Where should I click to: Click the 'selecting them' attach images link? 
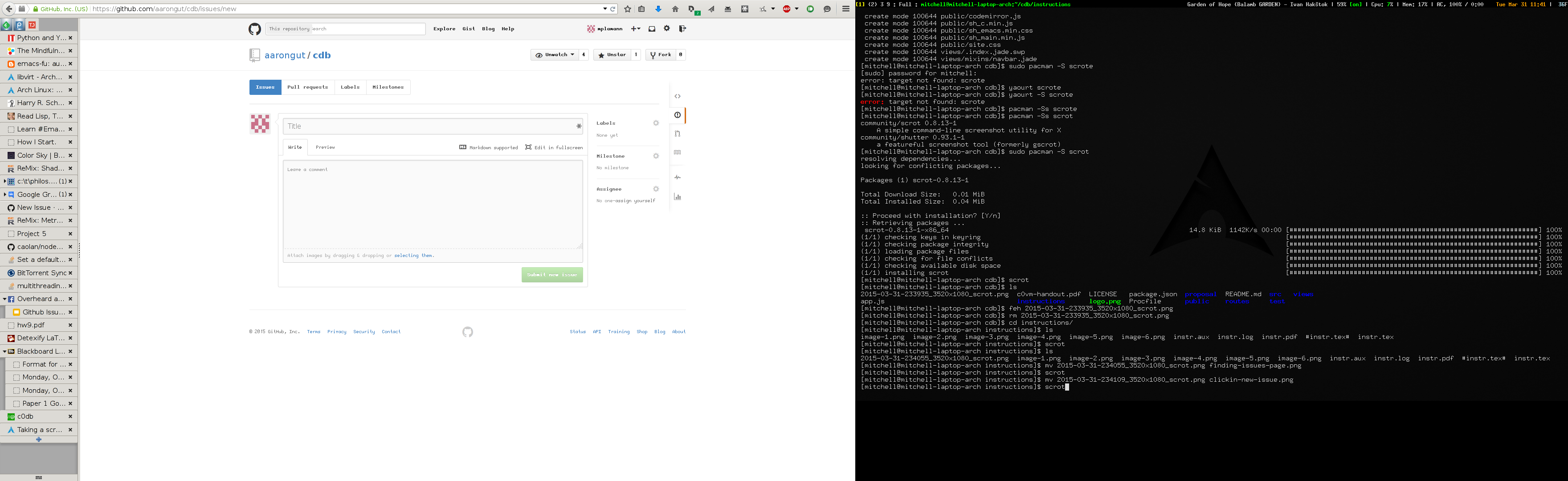point(413,256)
